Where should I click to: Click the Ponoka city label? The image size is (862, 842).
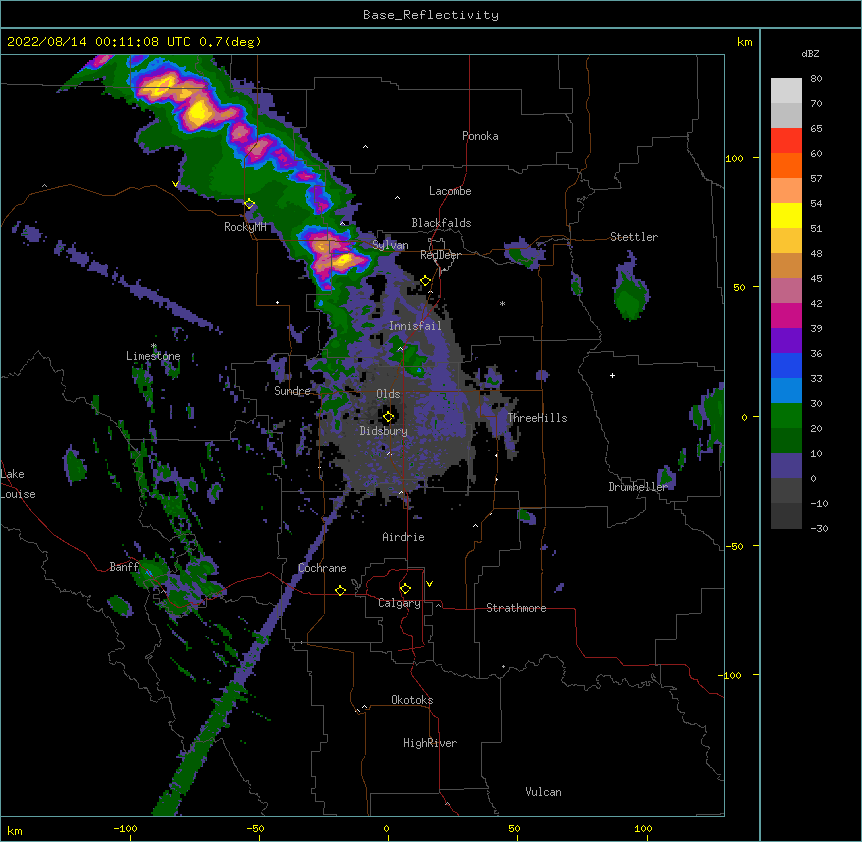click(480, 136)
